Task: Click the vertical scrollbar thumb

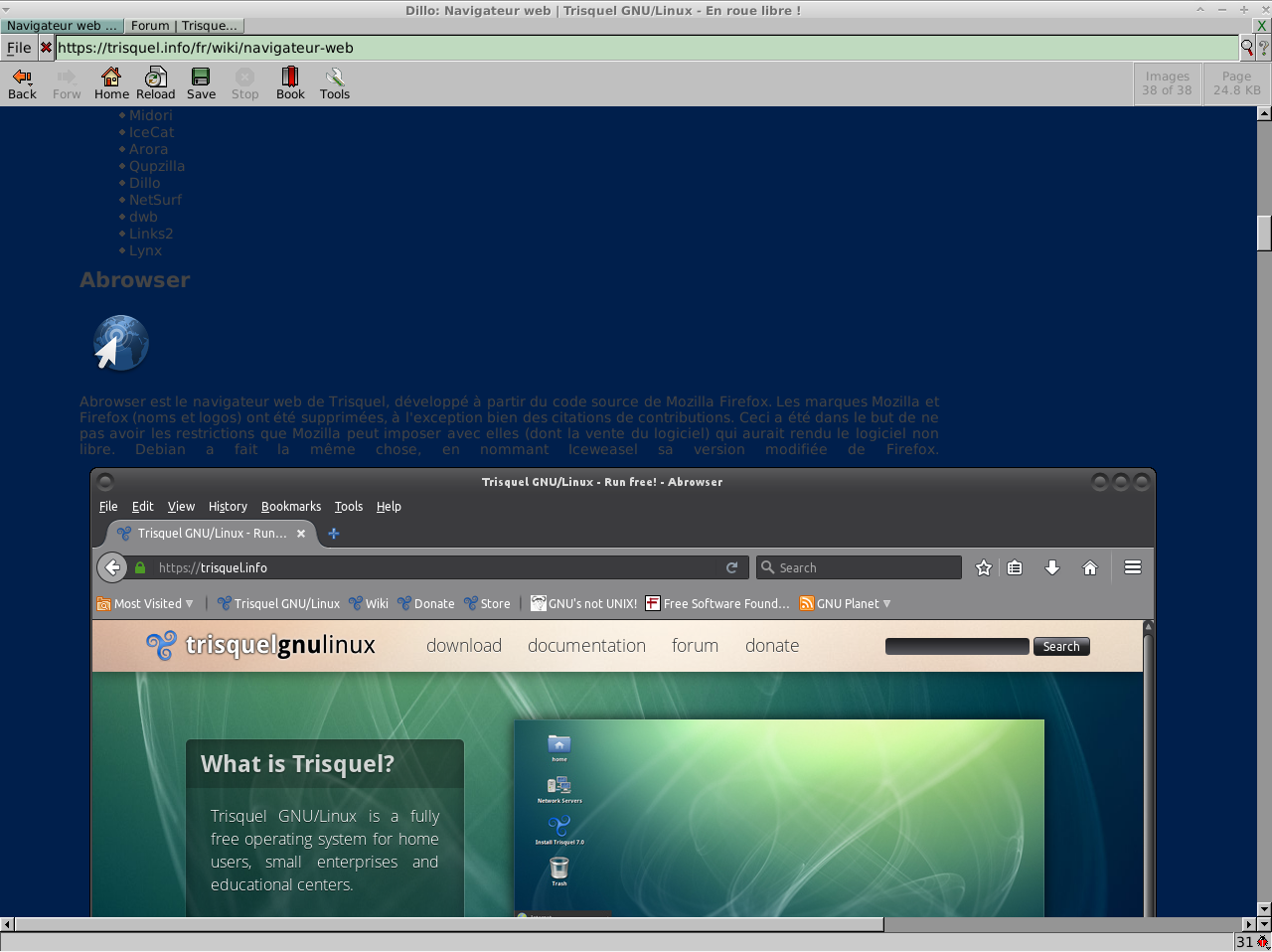Action: (1264, 234)
